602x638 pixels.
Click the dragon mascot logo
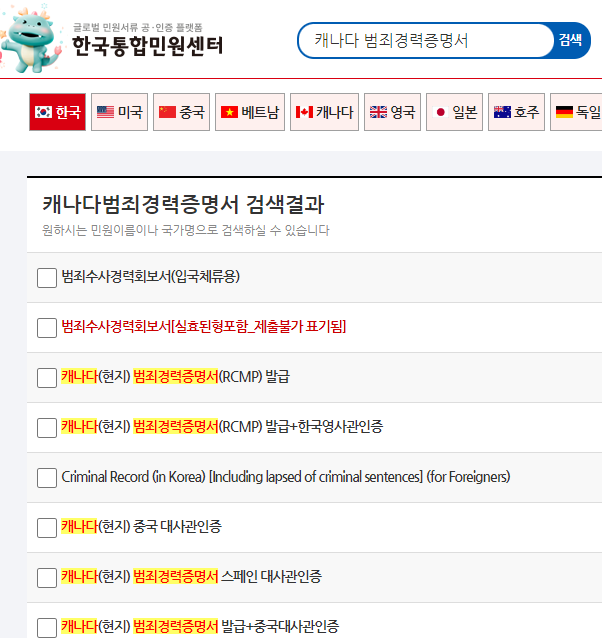pos(33,39)
